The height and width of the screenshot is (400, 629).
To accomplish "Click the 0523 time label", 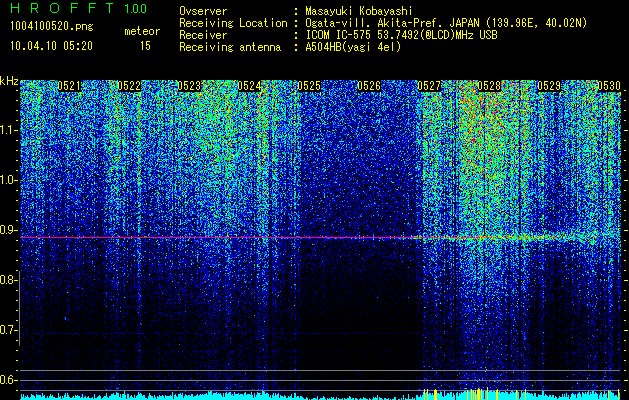I will tap(189, 86).
